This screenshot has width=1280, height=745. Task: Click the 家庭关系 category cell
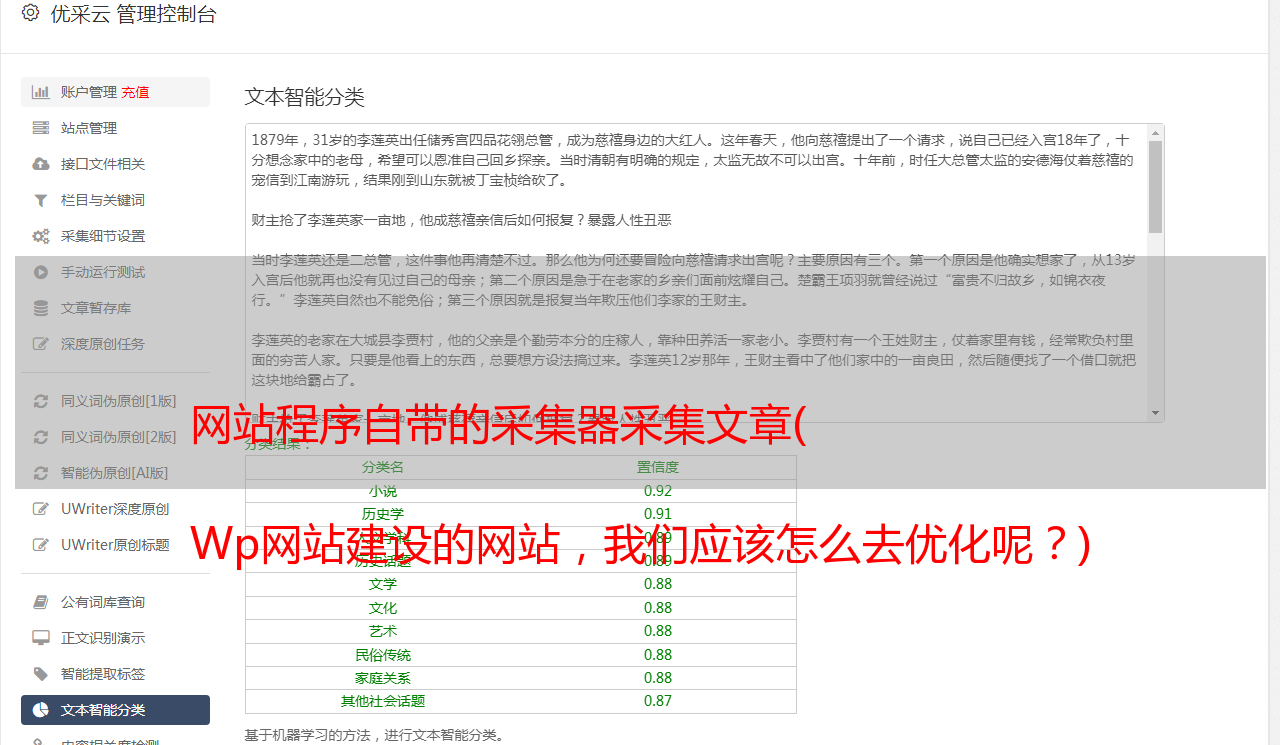pos(383,678)
